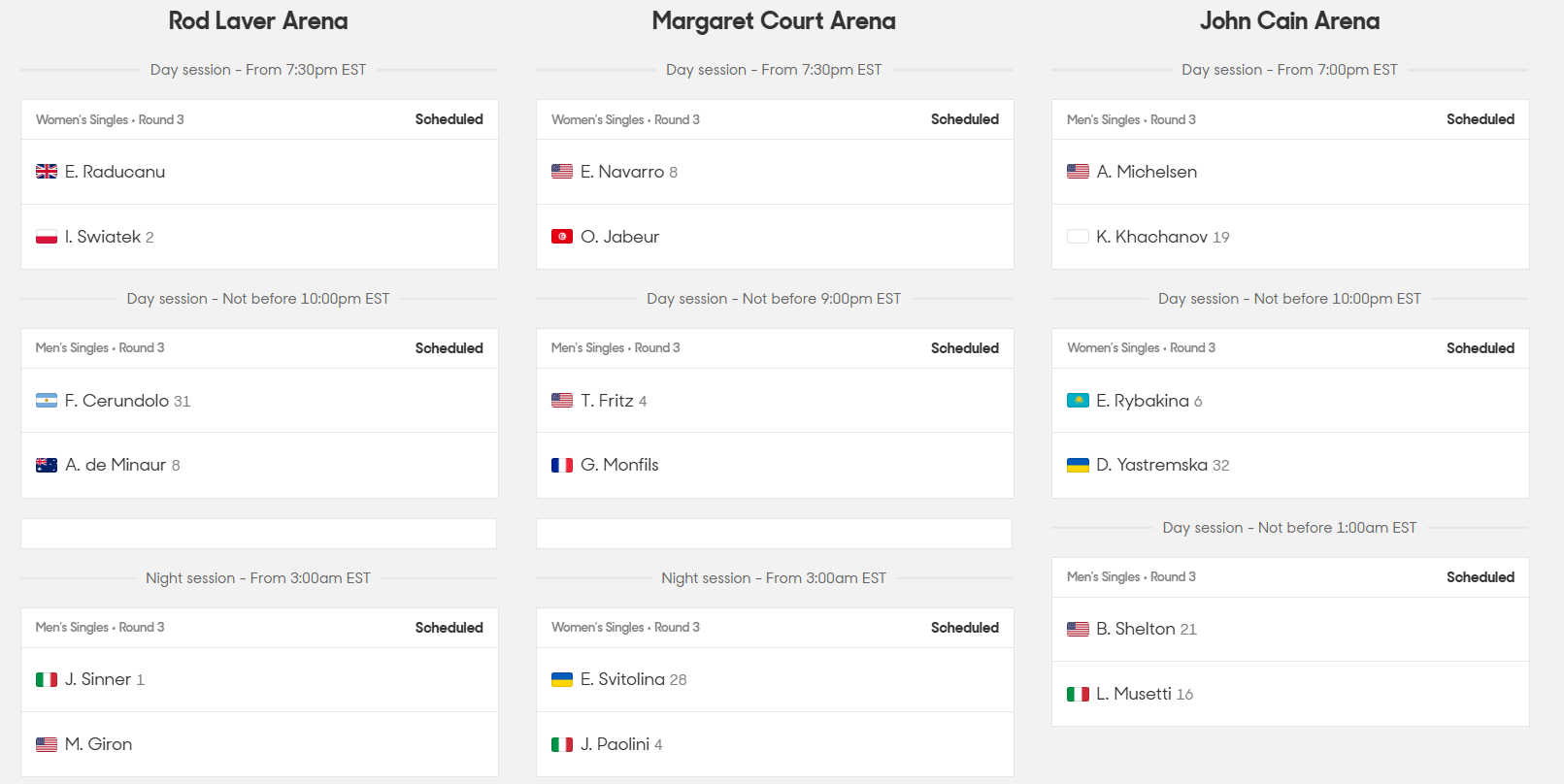The image size is (1564, 784).
Task: Click Margaret Court 'Night session - From 3:00am' label
Action: coord(774,578)
